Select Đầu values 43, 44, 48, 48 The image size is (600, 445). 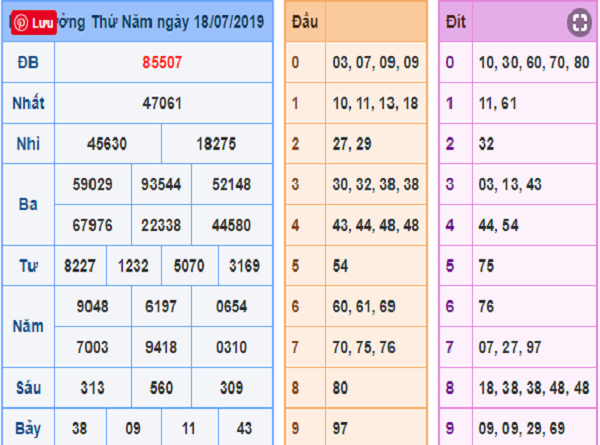(376, 225)
